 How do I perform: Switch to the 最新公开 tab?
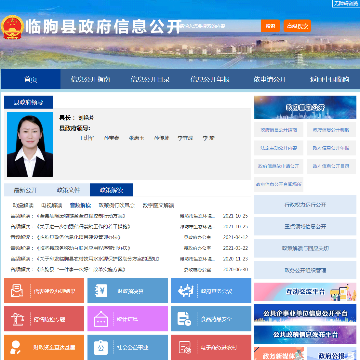tap(25, 190)
